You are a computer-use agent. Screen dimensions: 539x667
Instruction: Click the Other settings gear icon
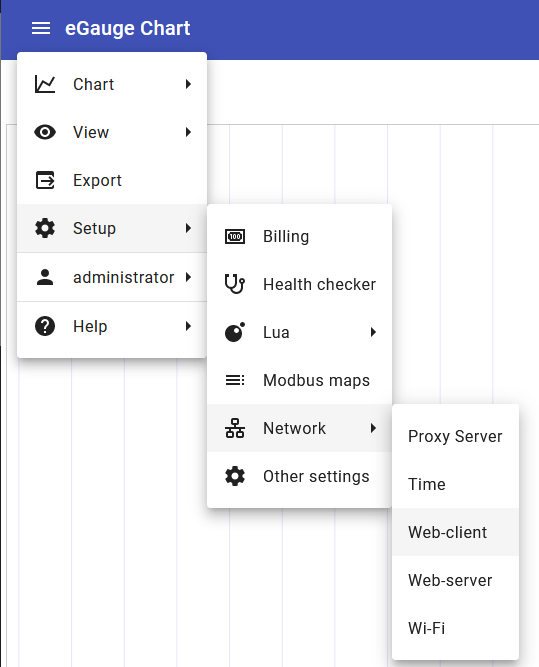(235, 476)
